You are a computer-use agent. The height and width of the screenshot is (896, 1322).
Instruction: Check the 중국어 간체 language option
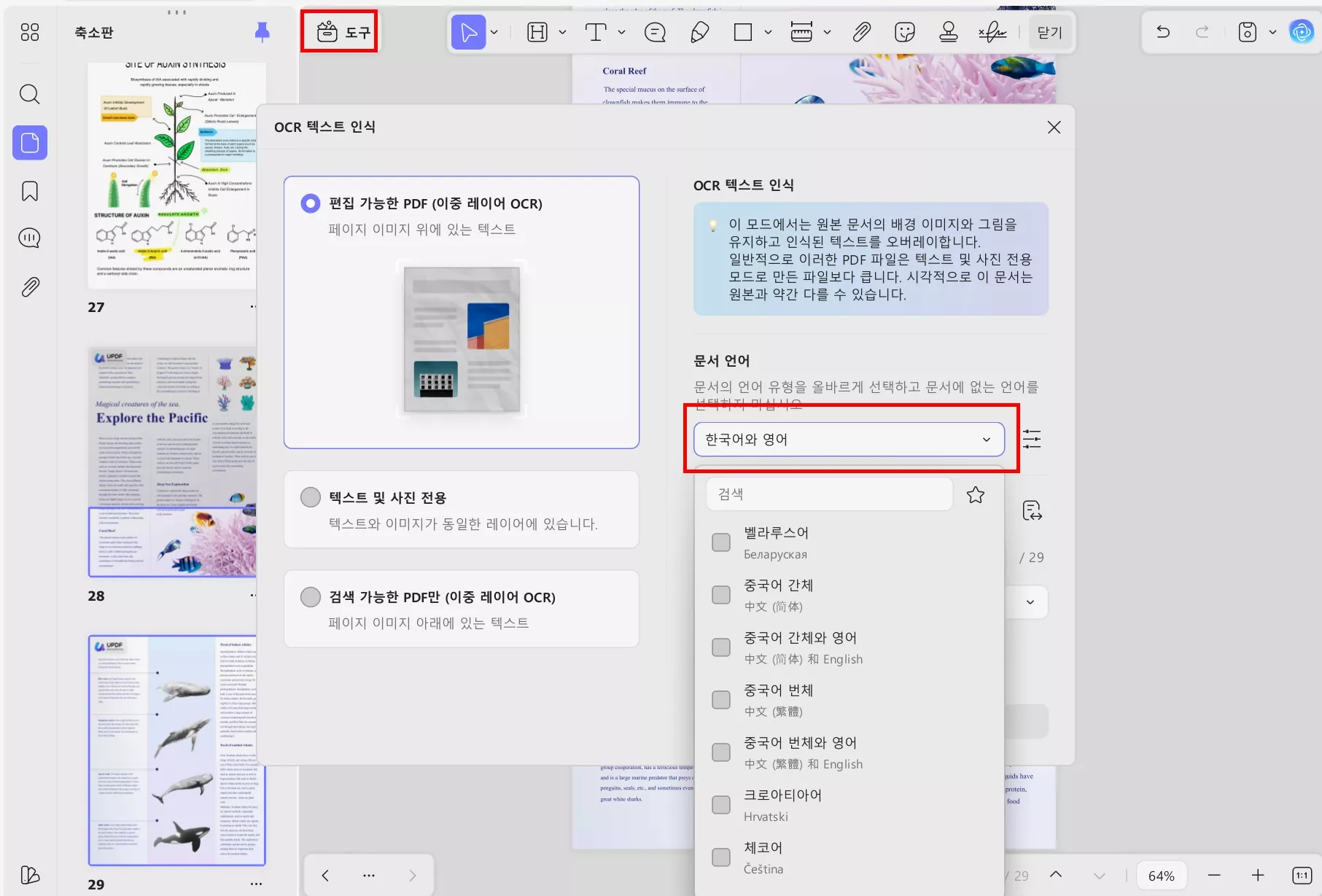tap(720, 594)
